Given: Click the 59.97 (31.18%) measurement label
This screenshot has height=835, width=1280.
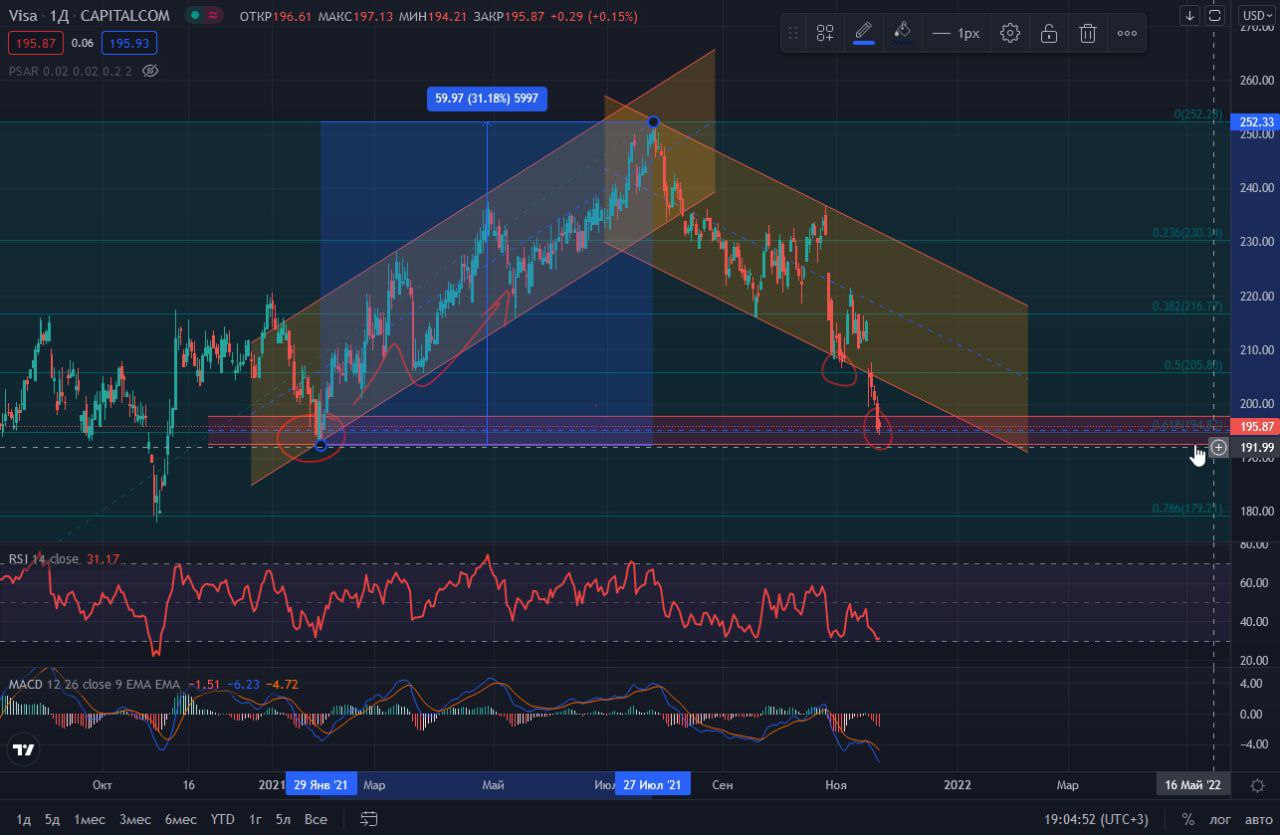Looking at the screenshot, I should click(487, 98).
